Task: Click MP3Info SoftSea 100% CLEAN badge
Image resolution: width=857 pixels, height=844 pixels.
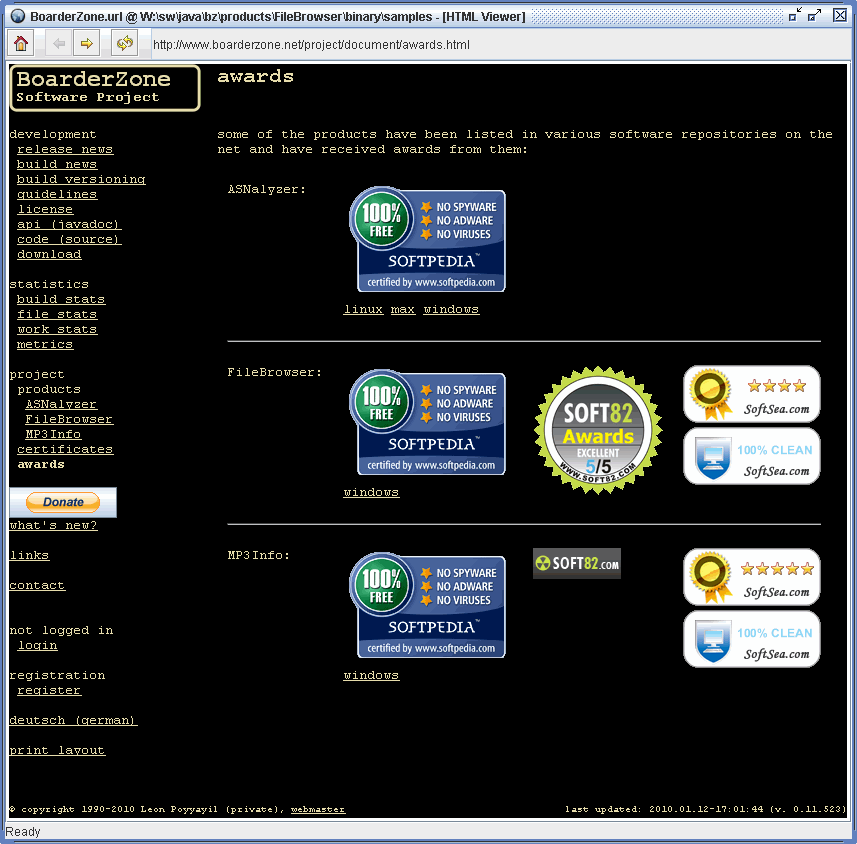Action: (x=752, y=639)
